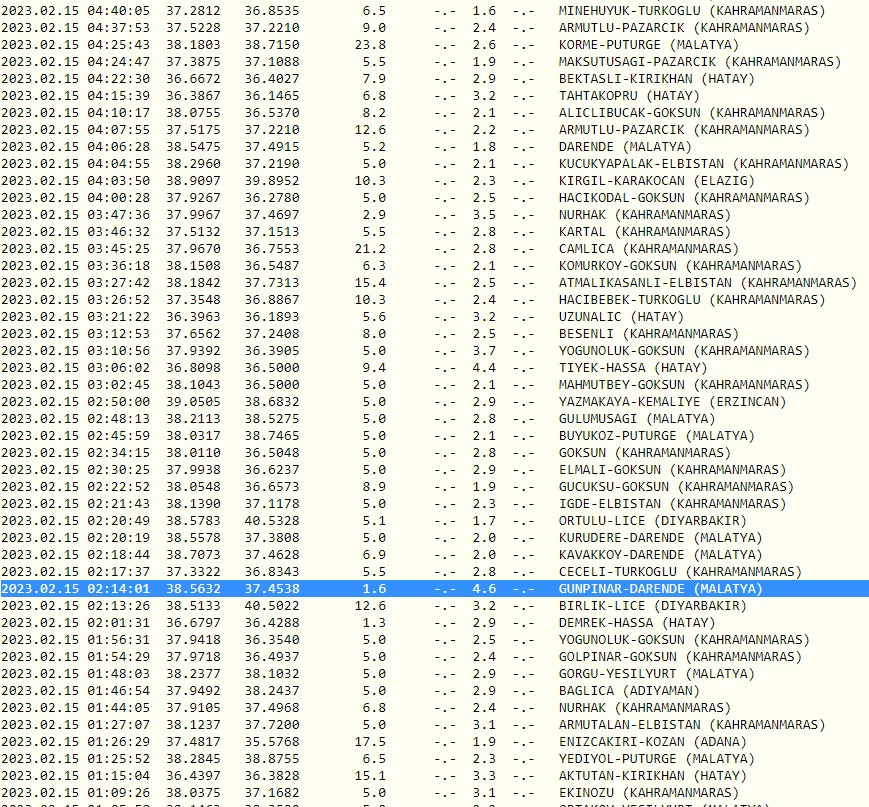Screen dimensions: 869x807
Task: Select the KIRGIL-KARAKOCAN (ELAZIG) row
Action: [x=434, y=181]
